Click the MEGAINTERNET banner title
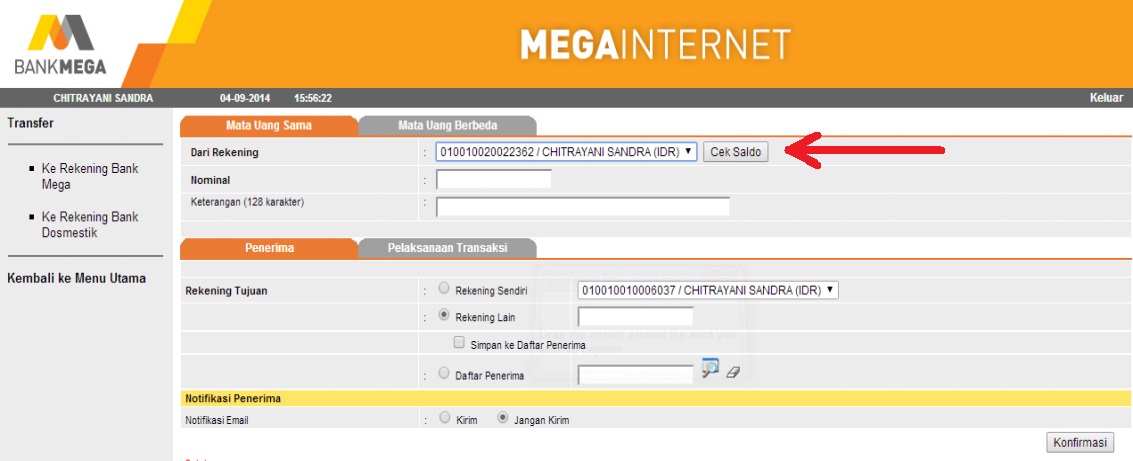 click(x=655, y=45)
